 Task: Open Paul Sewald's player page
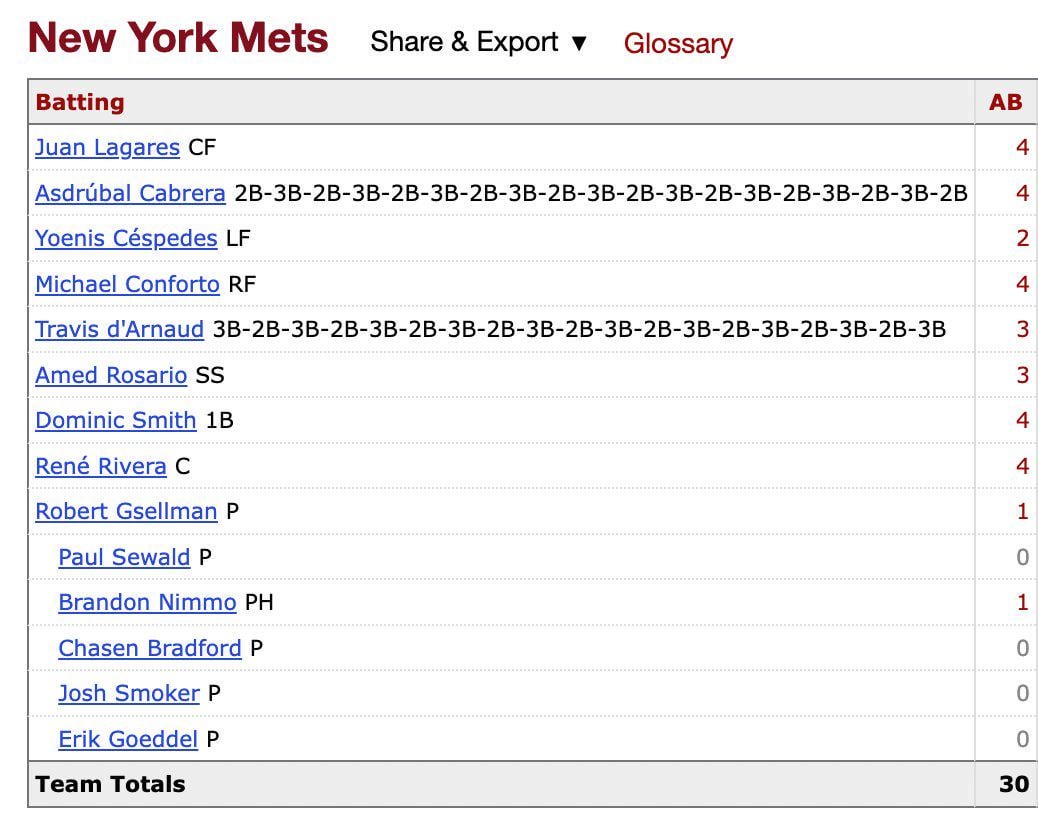pyautogui.click(x=123, y=557)
